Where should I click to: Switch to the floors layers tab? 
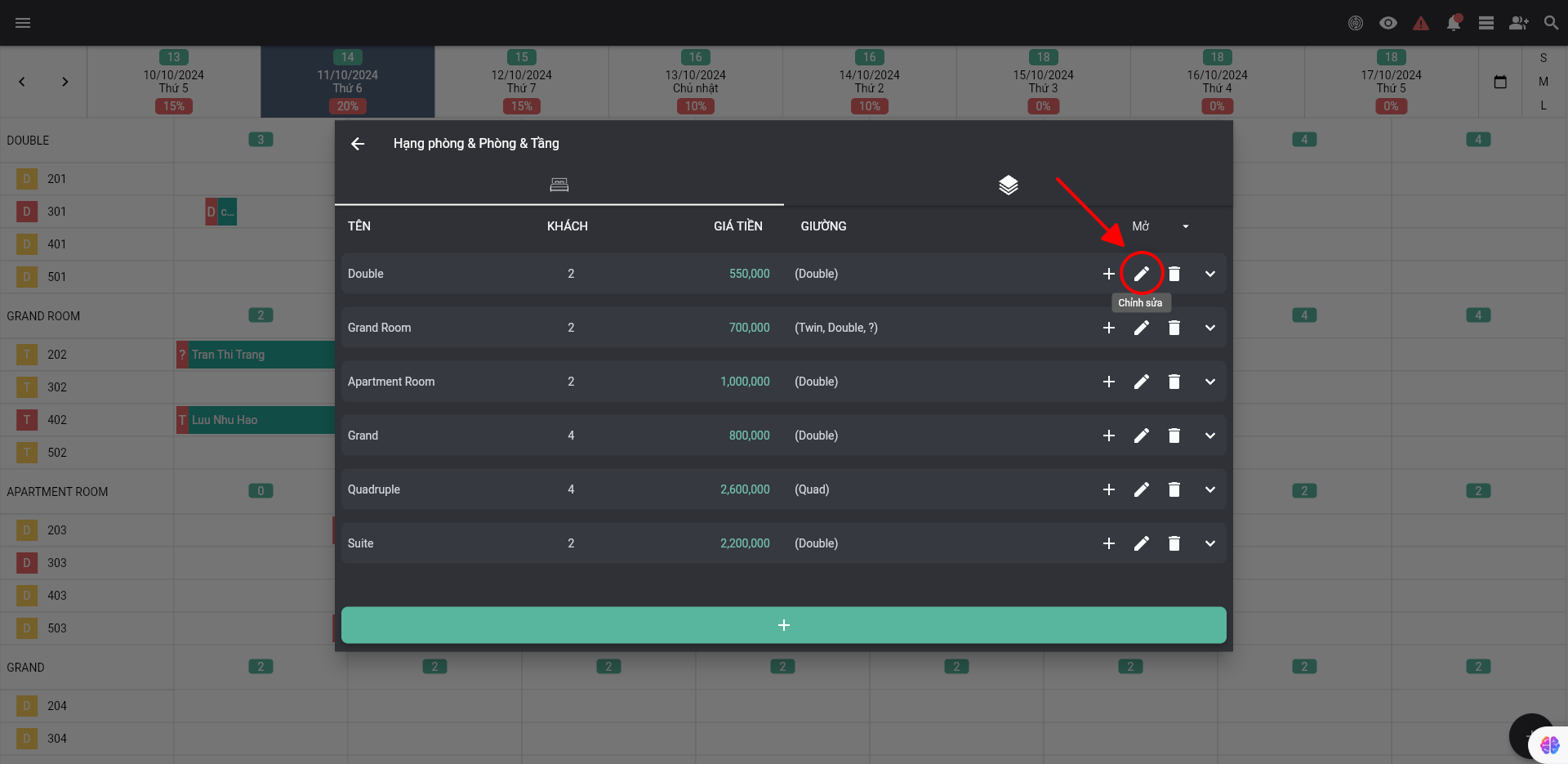click(1009, 185)
